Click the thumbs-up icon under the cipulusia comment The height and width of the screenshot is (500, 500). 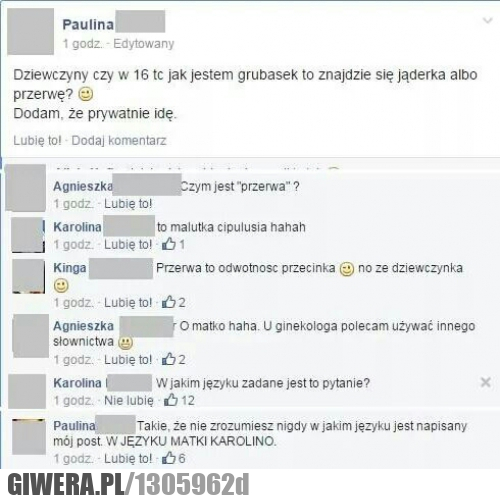pos(169,244)
